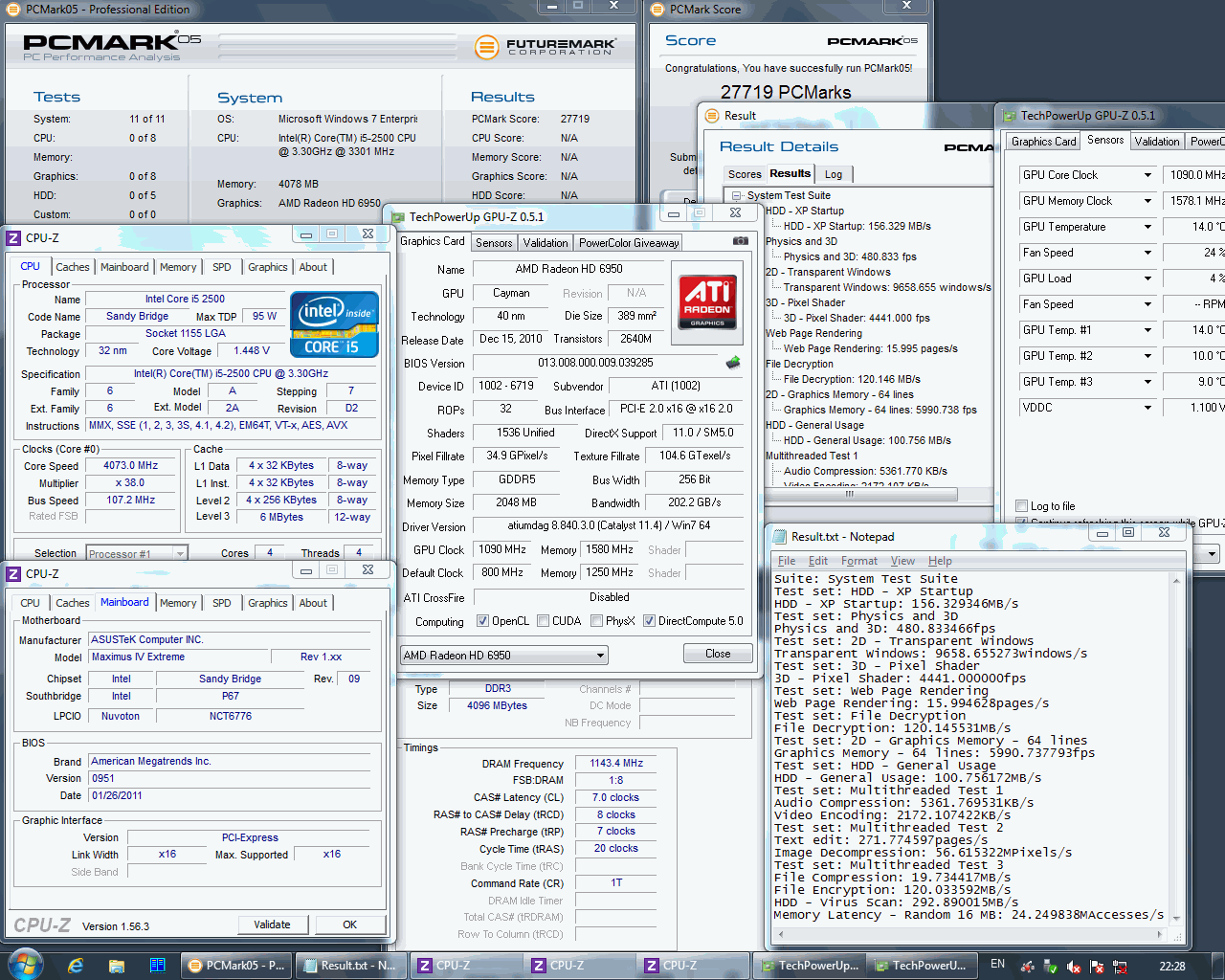The height and width of the screenshot is (980, 1225).
Task: Collapse the System Test Suite tree node
Action: point(736,195)
